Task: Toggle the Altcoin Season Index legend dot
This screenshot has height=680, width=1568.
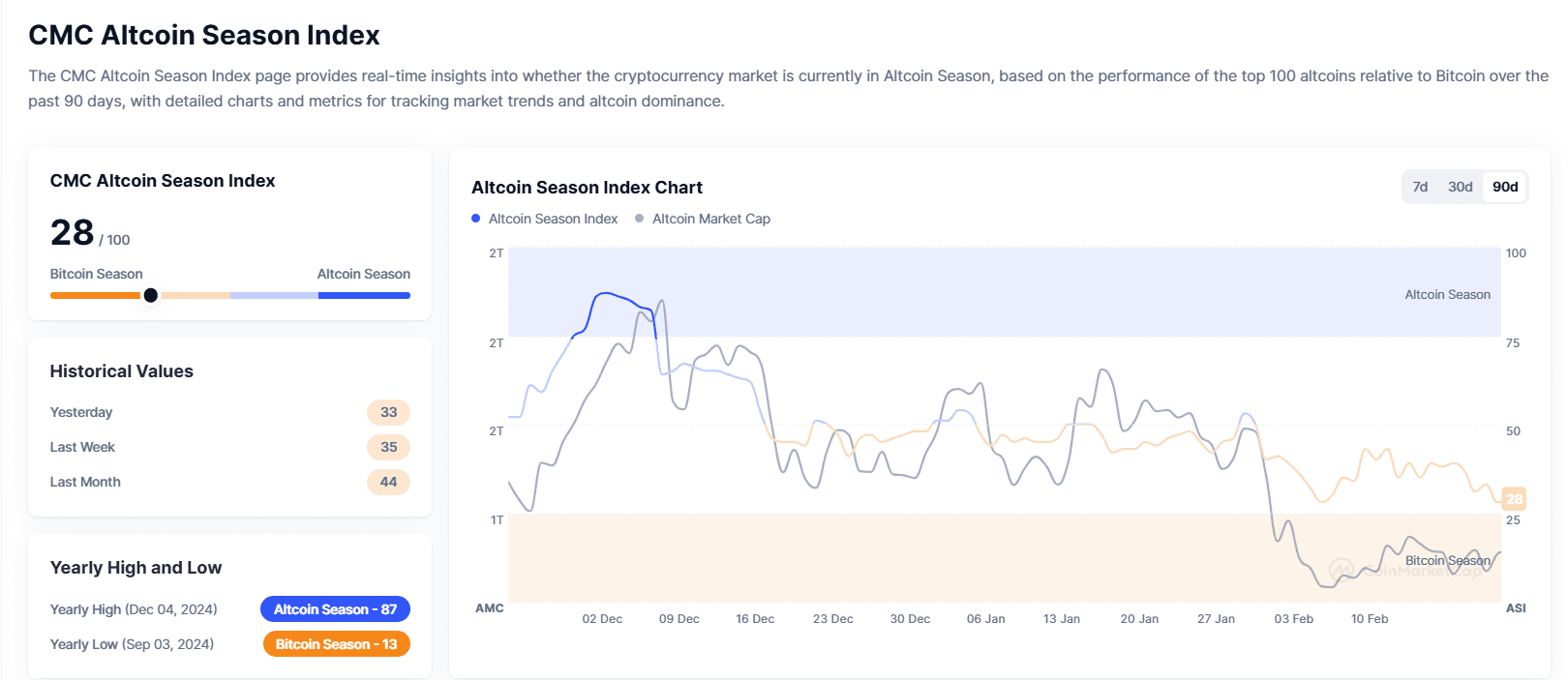Action: (474, 219)
